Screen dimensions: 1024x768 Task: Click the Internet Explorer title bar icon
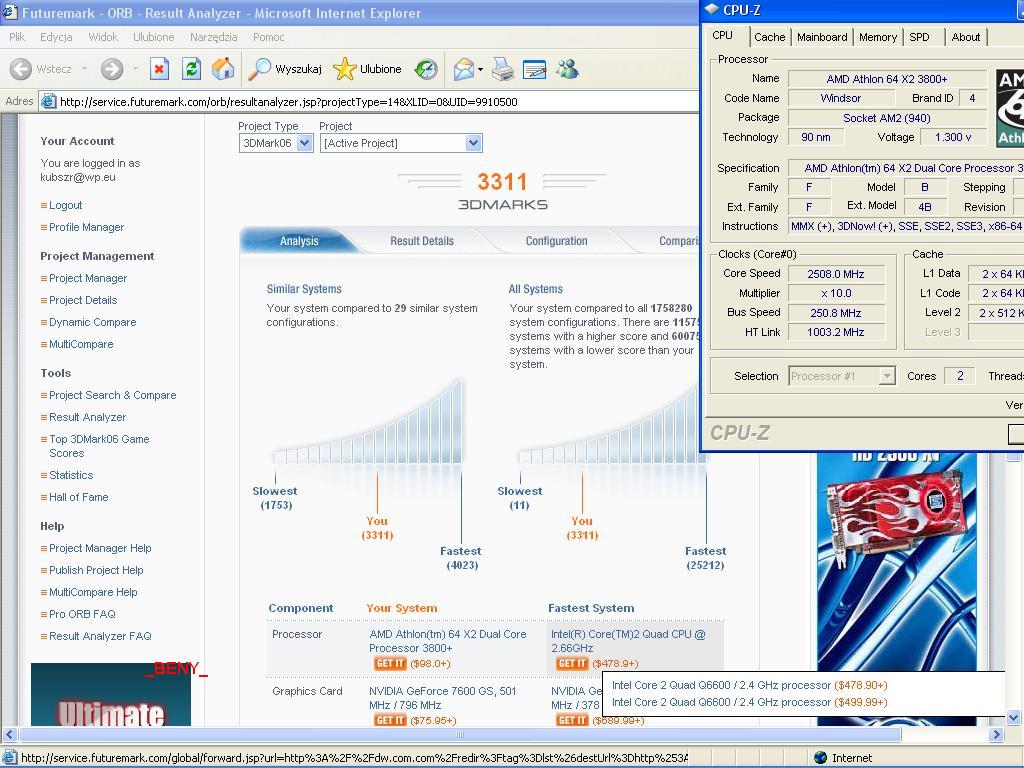click(10, 12)
